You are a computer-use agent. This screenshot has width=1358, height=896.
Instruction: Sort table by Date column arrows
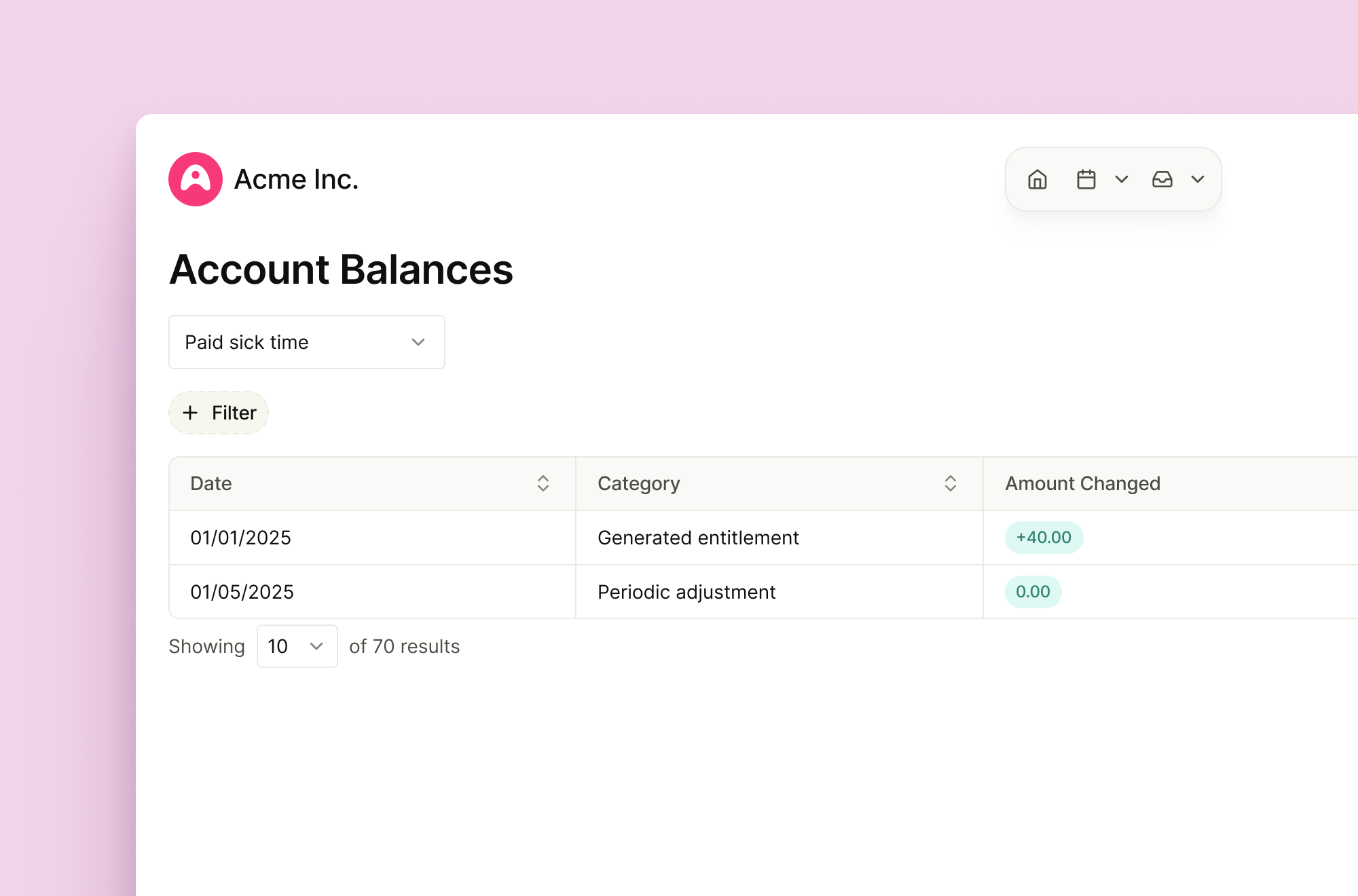coord(543,483)
